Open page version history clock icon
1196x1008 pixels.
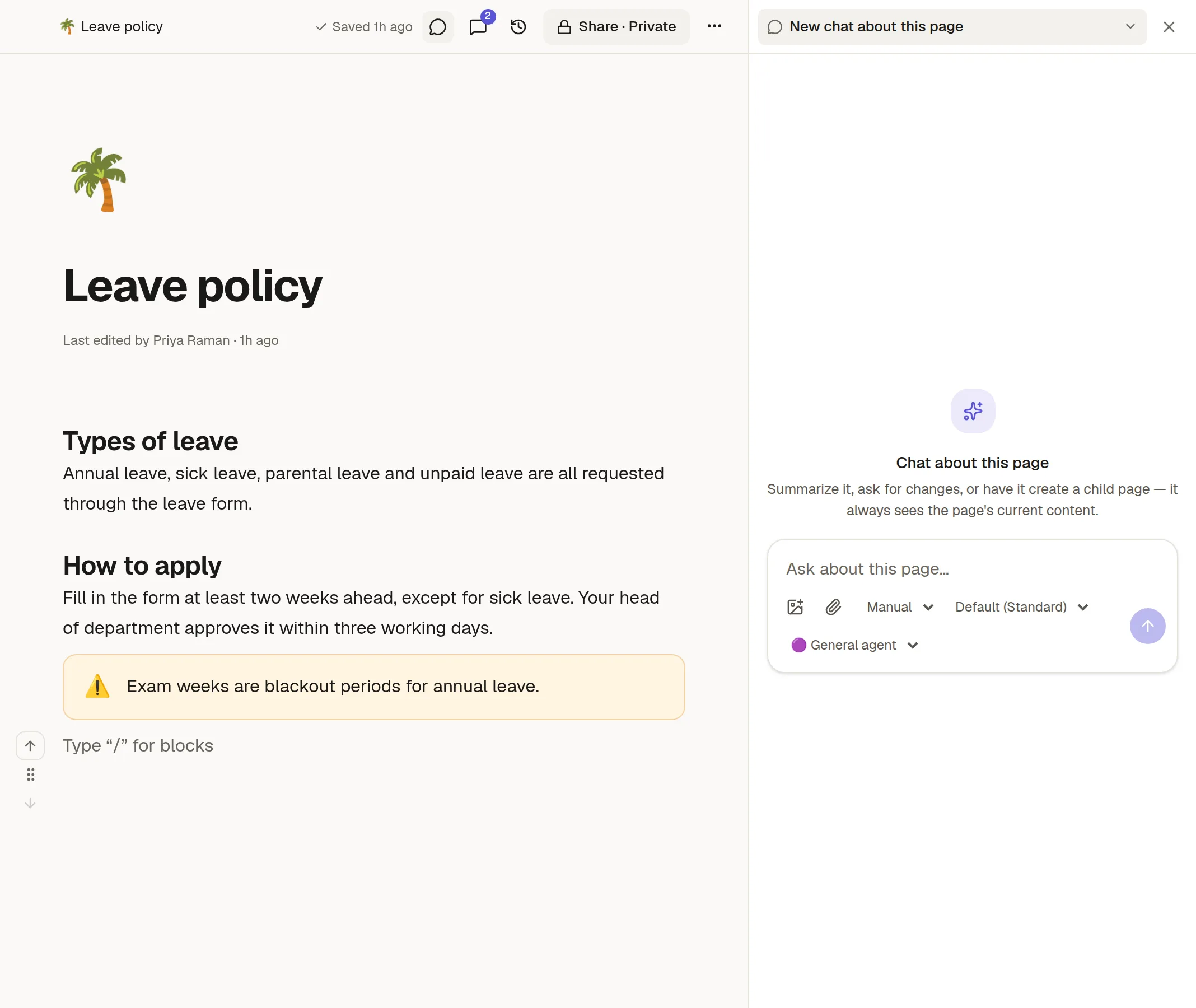tap(518, 27)
